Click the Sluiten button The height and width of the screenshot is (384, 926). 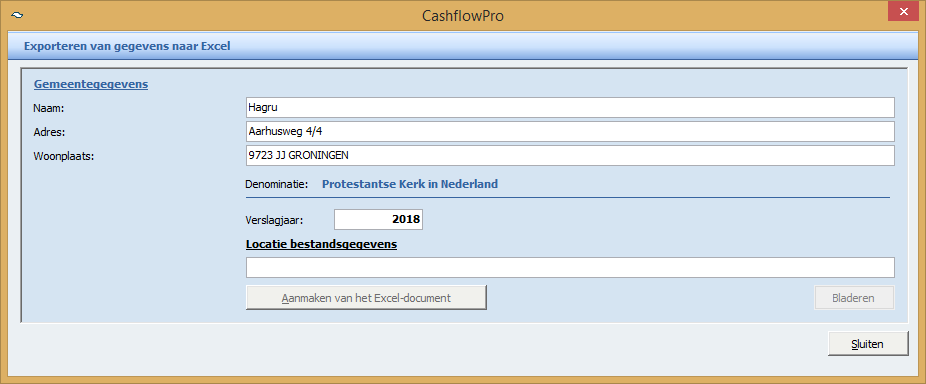[868, 344]
